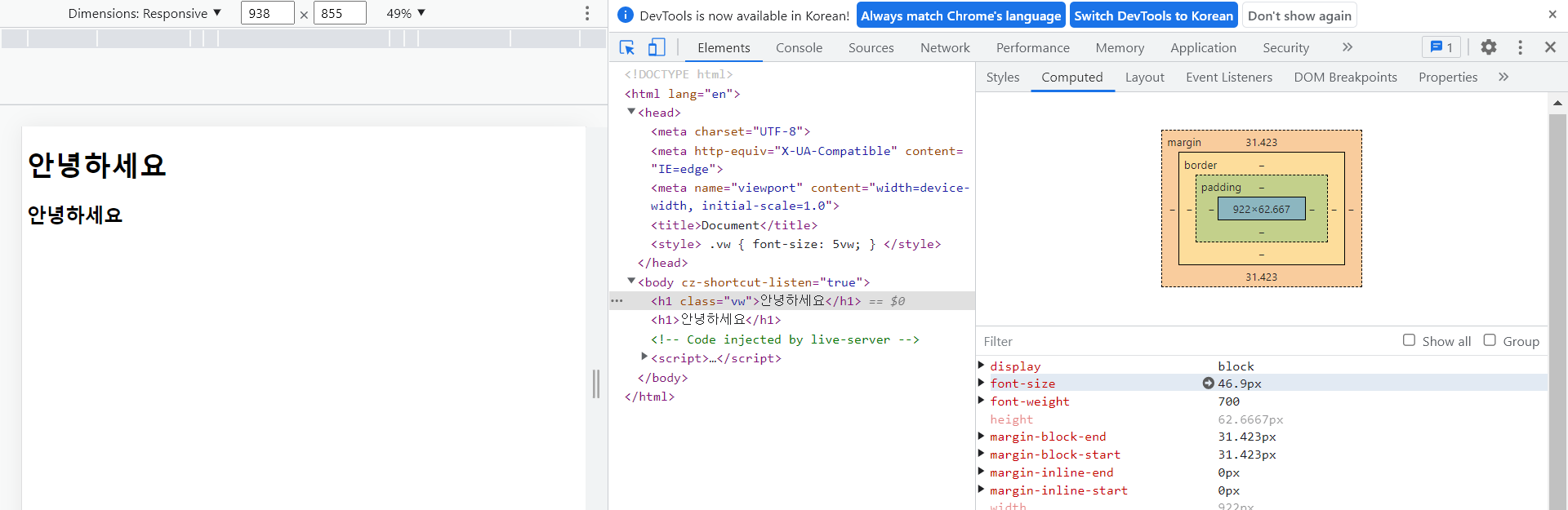Select the style .vw element row

[792, 244]
